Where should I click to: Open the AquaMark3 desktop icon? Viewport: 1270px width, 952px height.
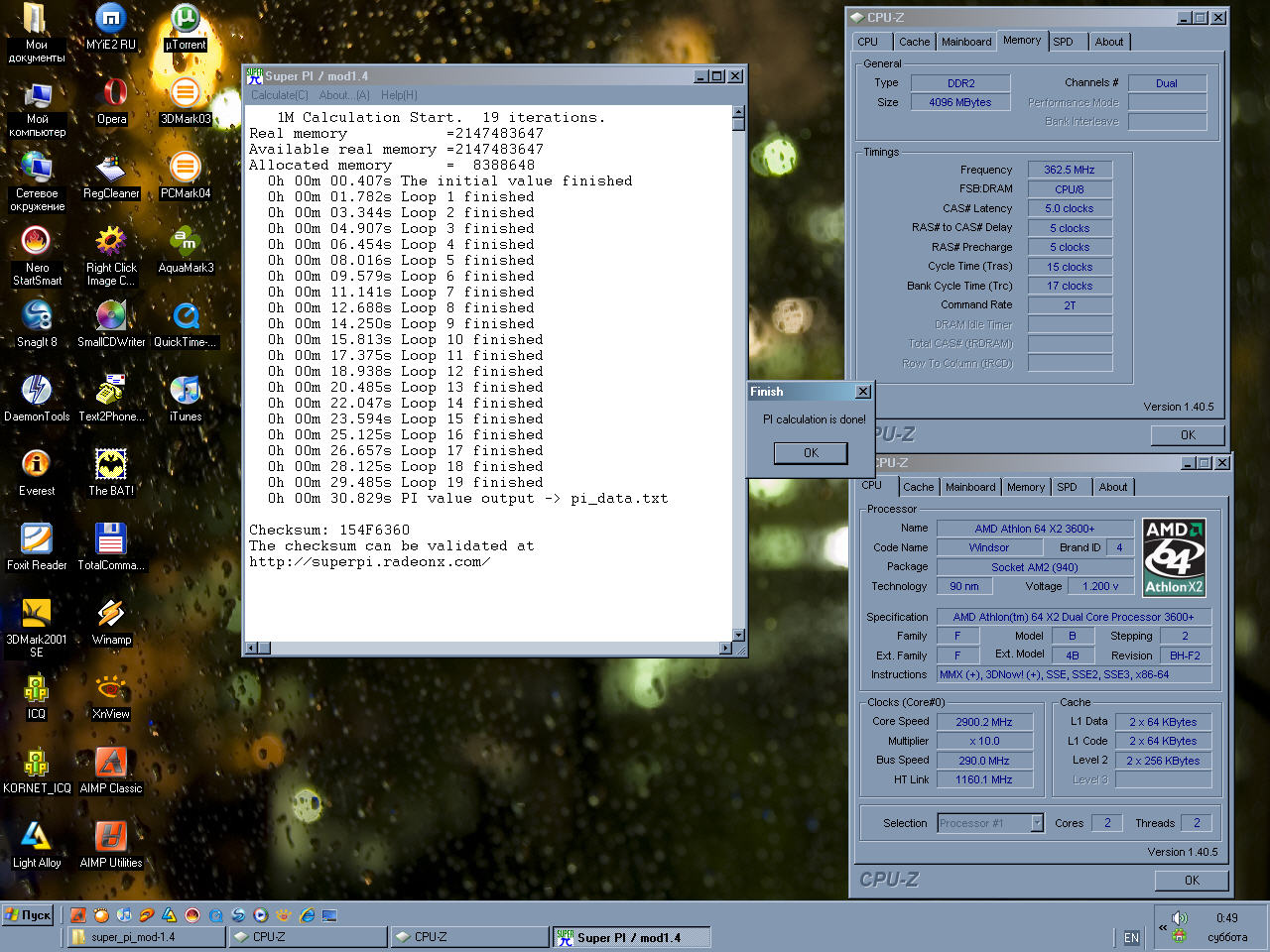coord(186,250)
